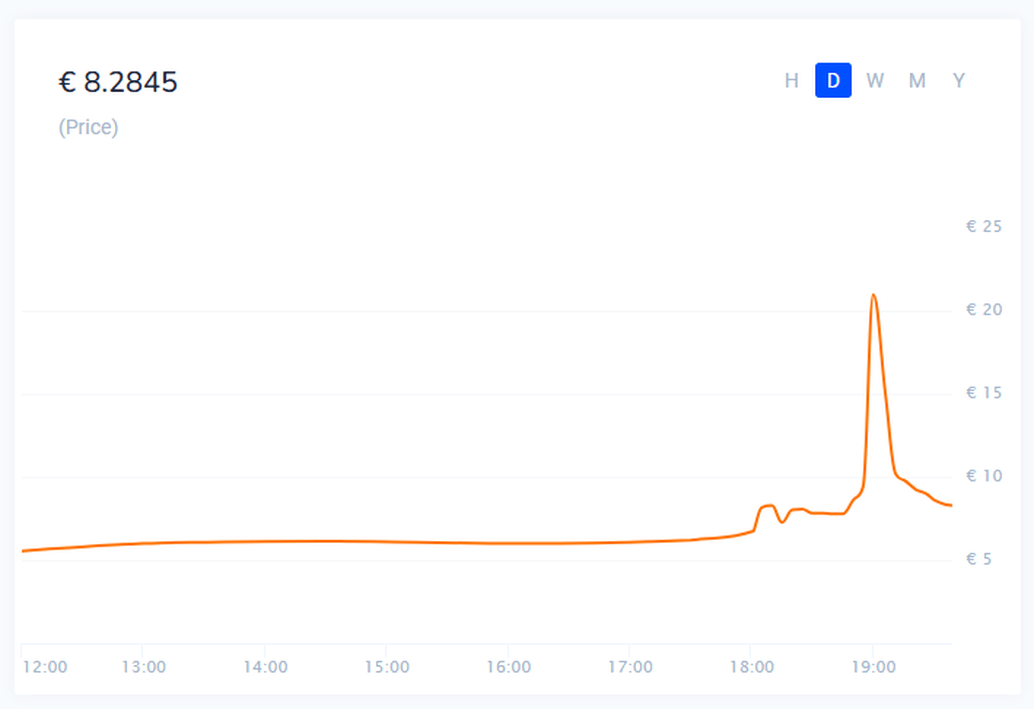The width and height of the screenshot is (1034, 709).
Task: Click the € 25 price axis label
Action: pos(984,227)
